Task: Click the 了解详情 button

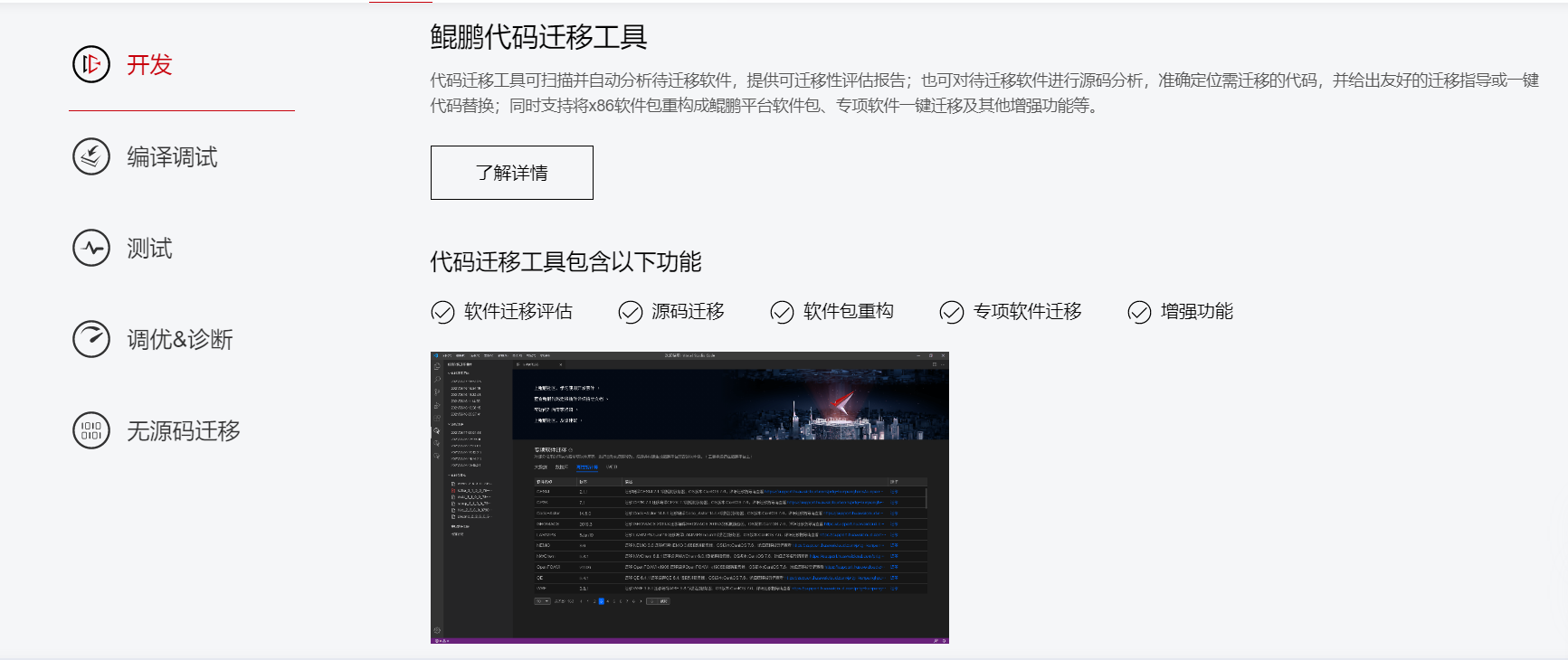Action: tap(512, 173)
